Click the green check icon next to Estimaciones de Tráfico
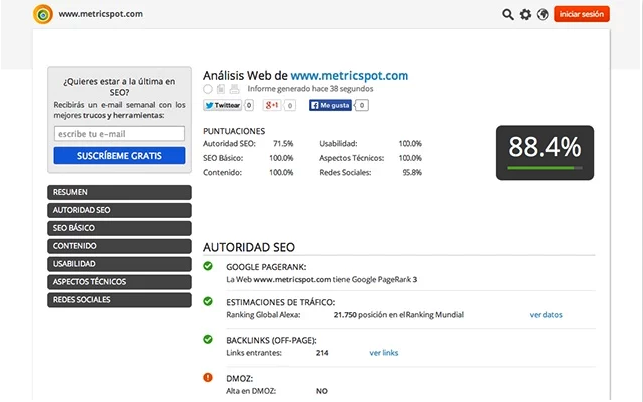Screen dimensions: 643x402 tap(208, 302)
